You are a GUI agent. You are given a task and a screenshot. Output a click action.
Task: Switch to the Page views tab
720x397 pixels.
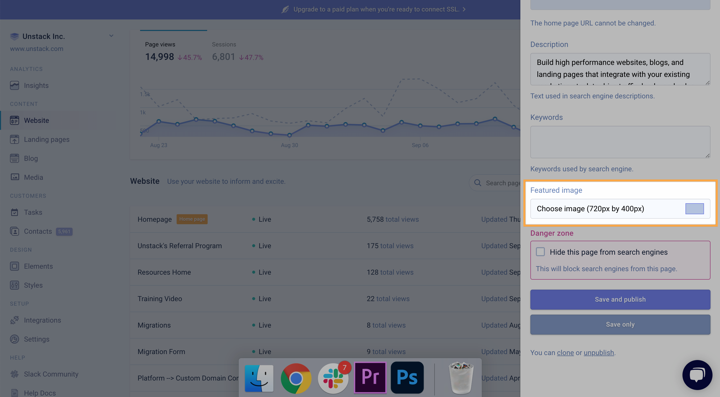[160, 45]
